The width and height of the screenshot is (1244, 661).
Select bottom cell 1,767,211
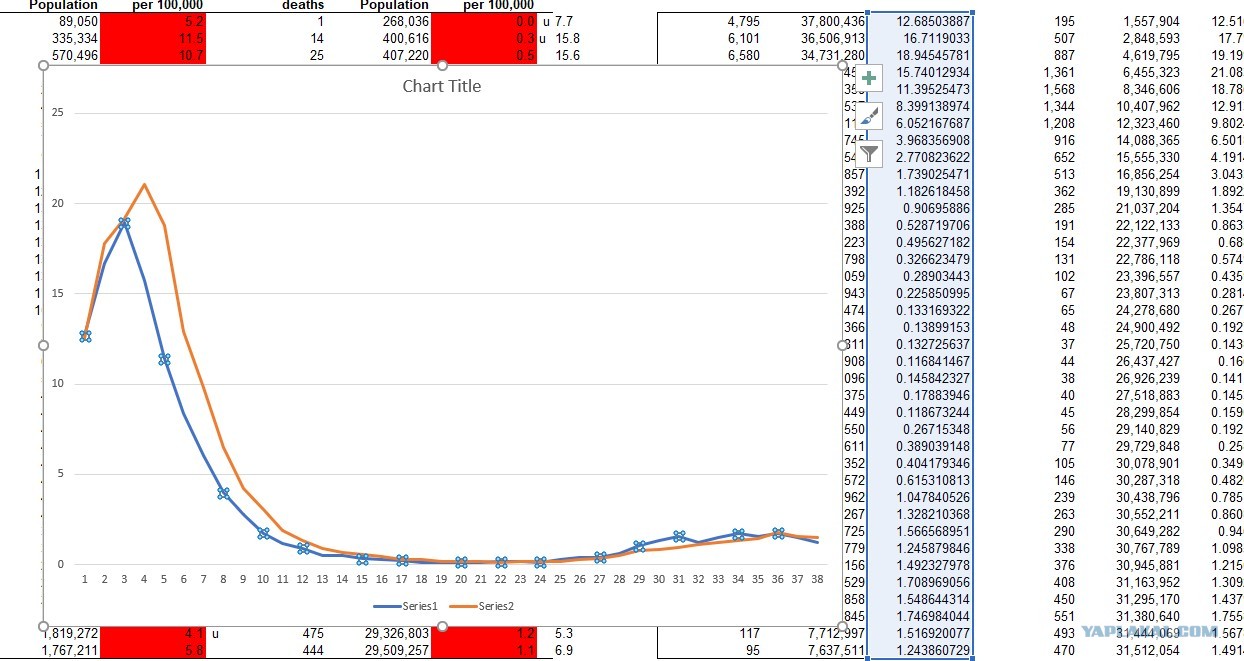[66, 650]
